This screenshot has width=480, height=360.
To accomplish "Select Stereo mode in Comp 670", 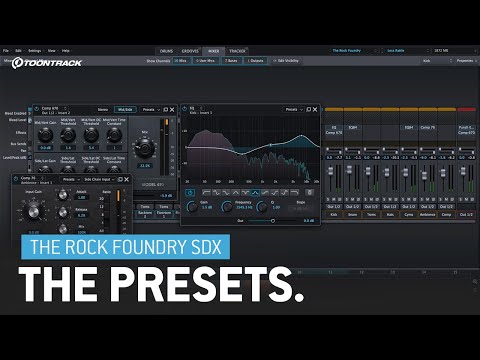I will point(103,109).
